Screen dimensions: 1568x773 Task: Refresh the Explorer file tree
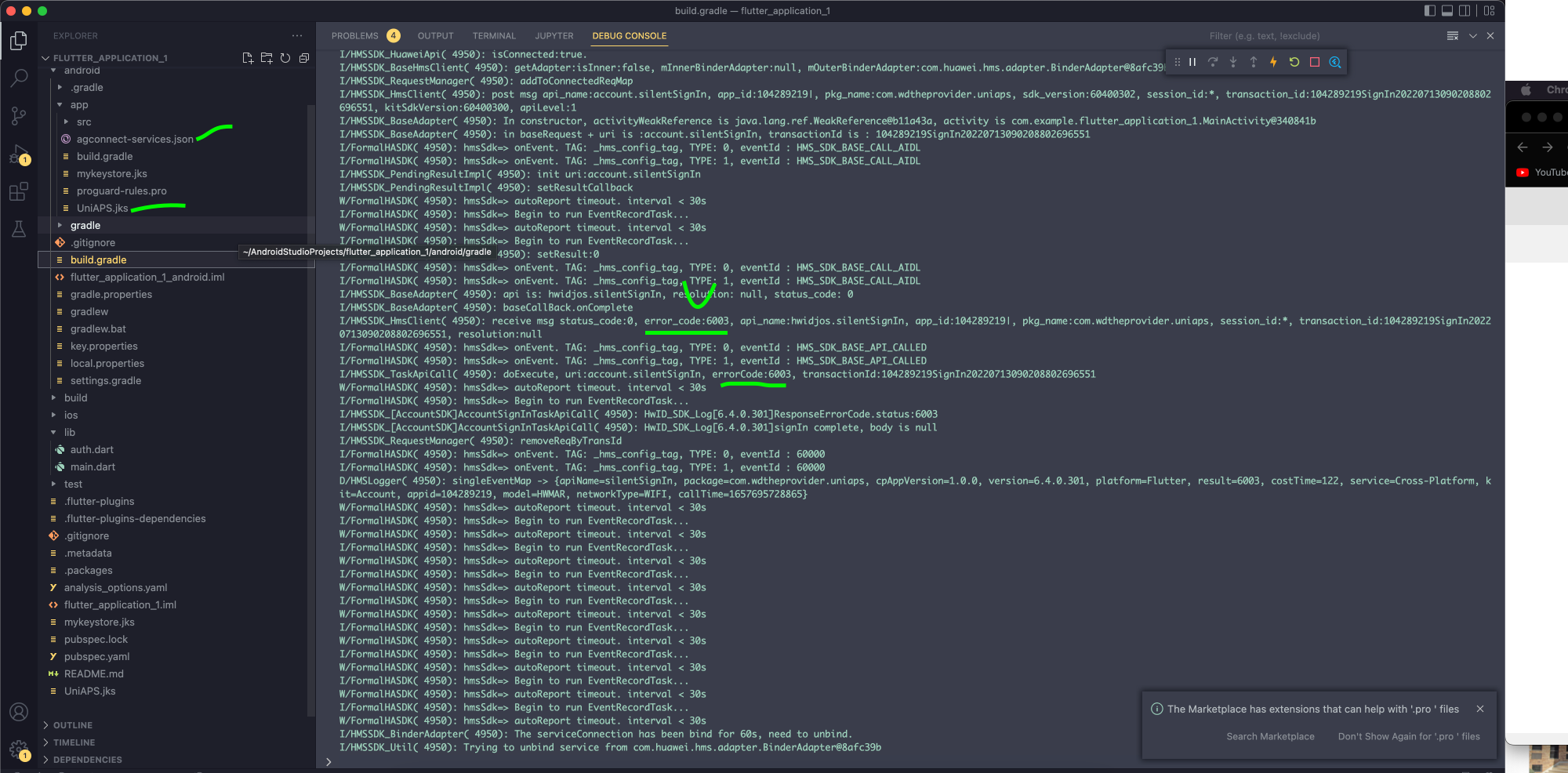pyautogui.click(x=285, y=58)
